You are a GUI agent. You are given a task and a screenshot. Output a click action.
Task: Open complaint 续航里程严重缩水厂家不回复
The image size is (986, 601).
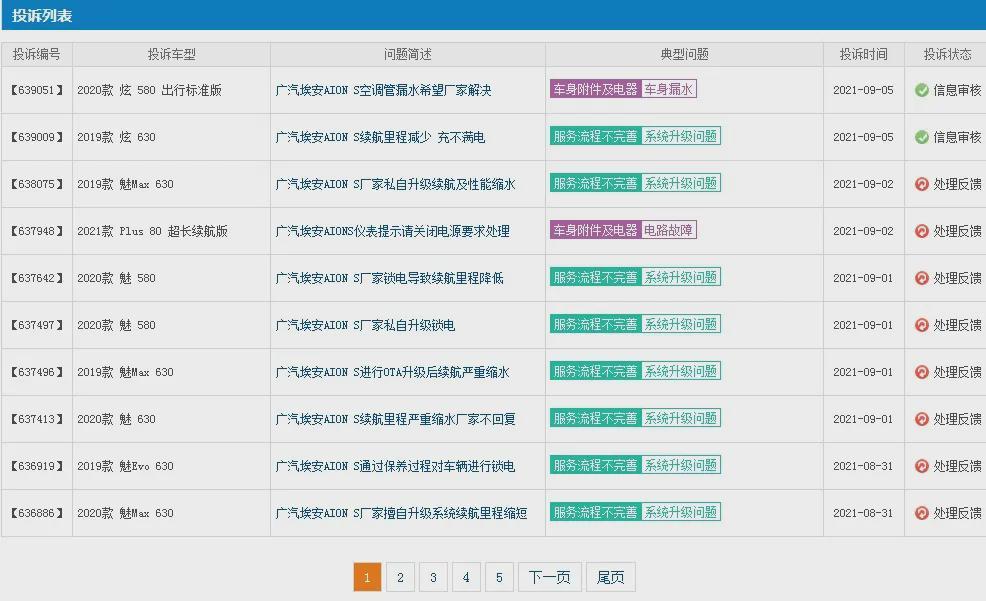396,419
